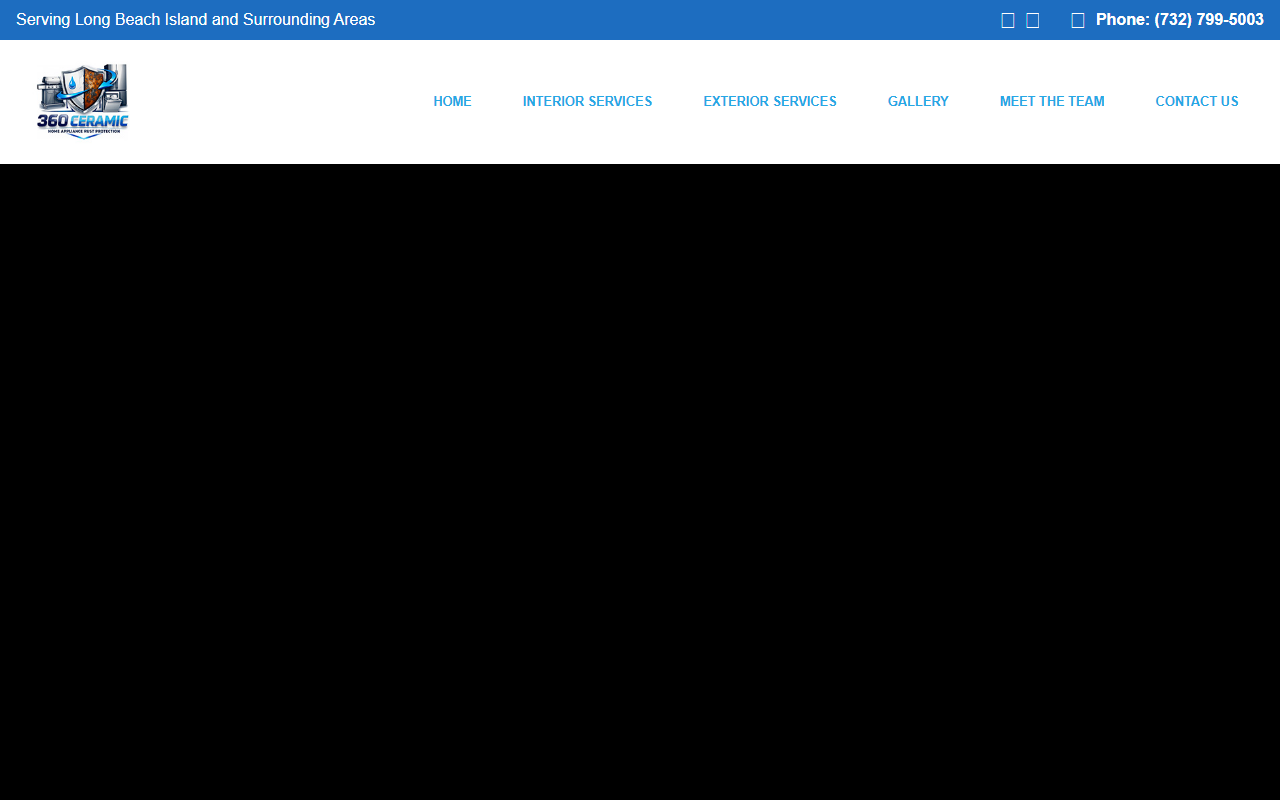The width and height of the screenshot is (1280, 800).
Task: Open the INTERIOR SERVICES menu item
Action: pos(587,101)
